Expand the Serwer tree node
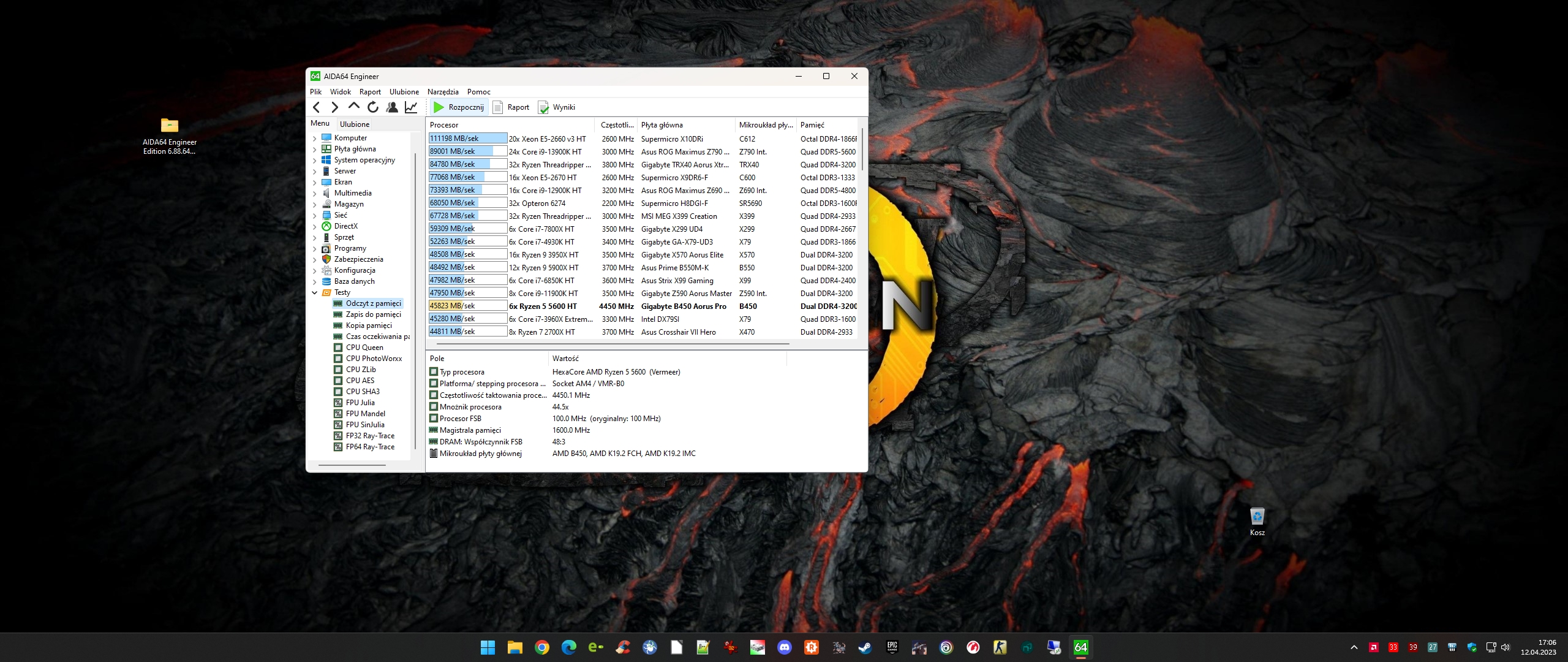1568x662 pixels. point(315,172)
